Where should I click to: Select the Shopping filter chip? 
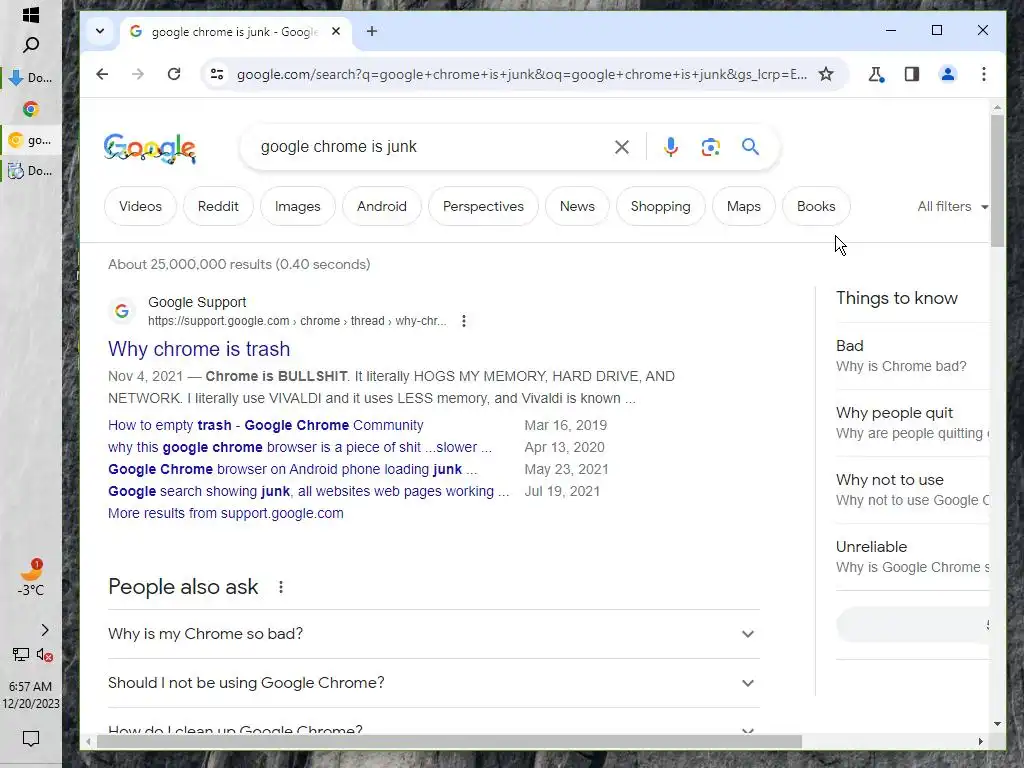tap(661, 206)
